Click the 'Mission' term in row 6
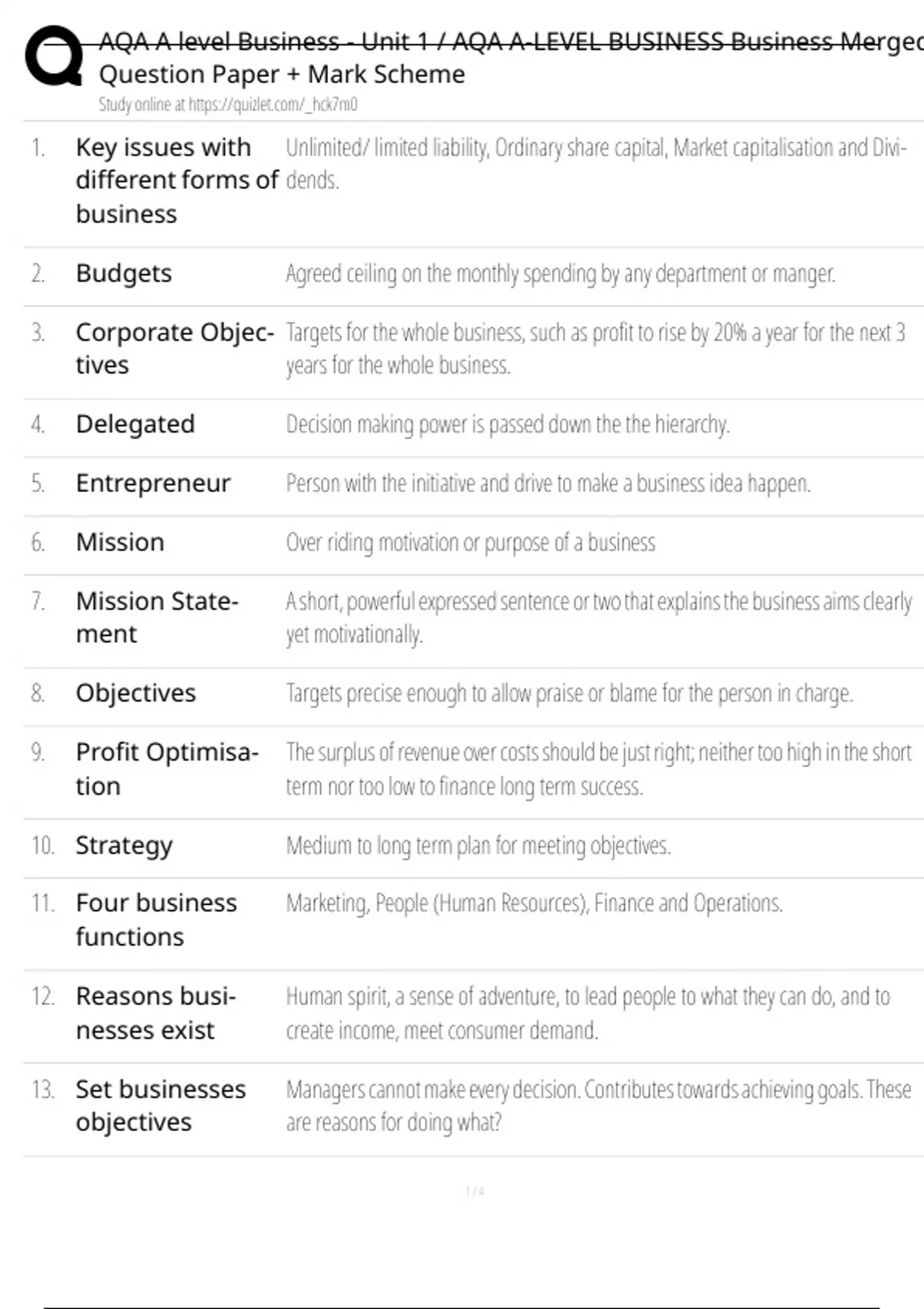Image resolution: width=924 pixels, height=1309 pixels. click(x=120, y=542)
